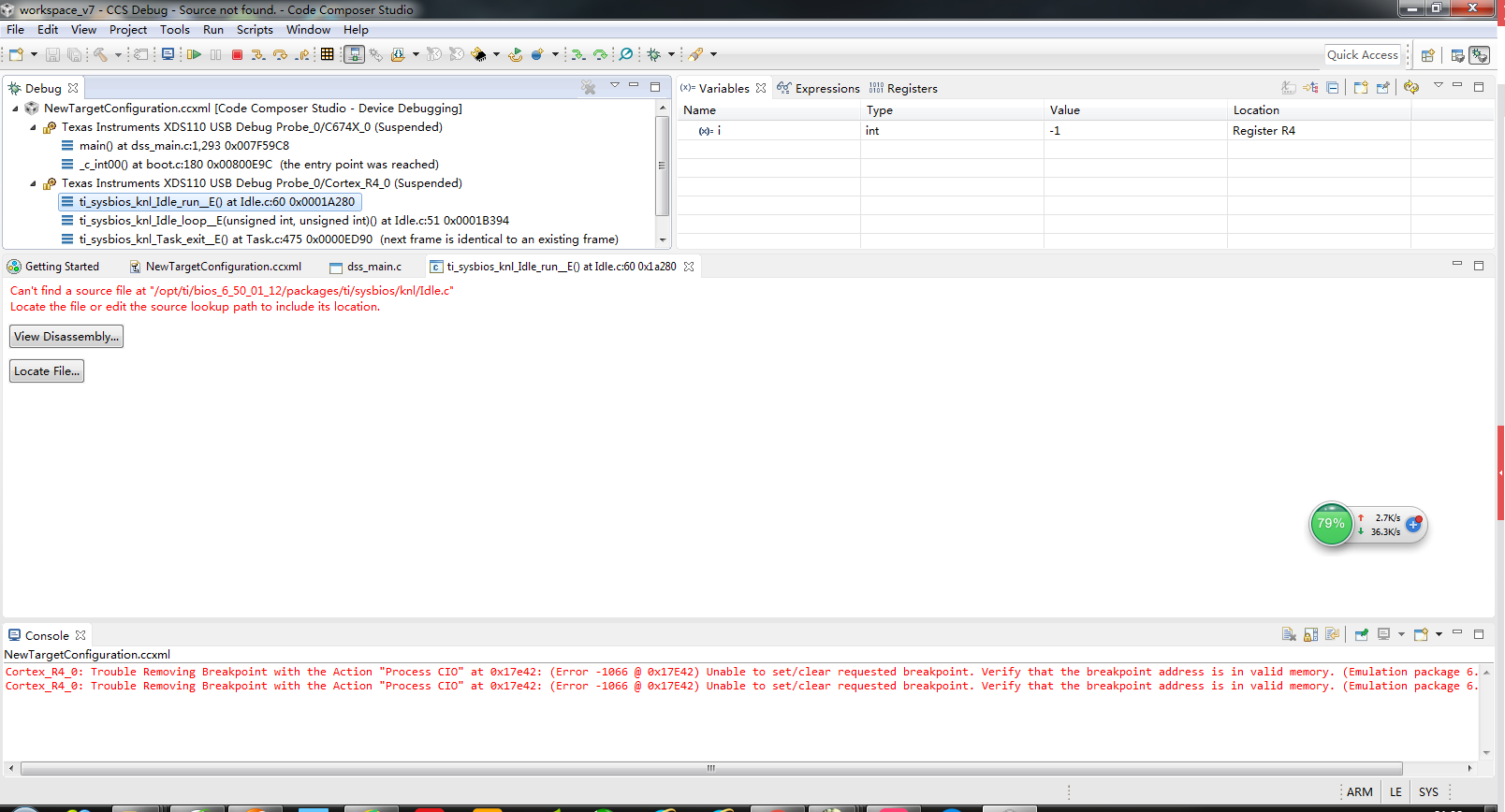The image size is (1505, 812).
Task: Toggle the CCS Debug perspective button
Action: 1480,55
